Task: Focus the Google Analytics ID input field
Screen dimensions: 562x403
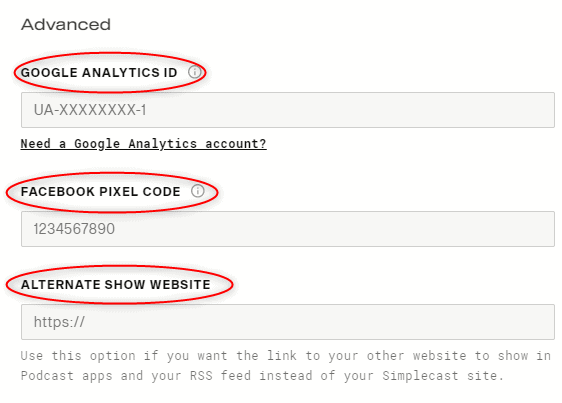Action: point(288,110)
